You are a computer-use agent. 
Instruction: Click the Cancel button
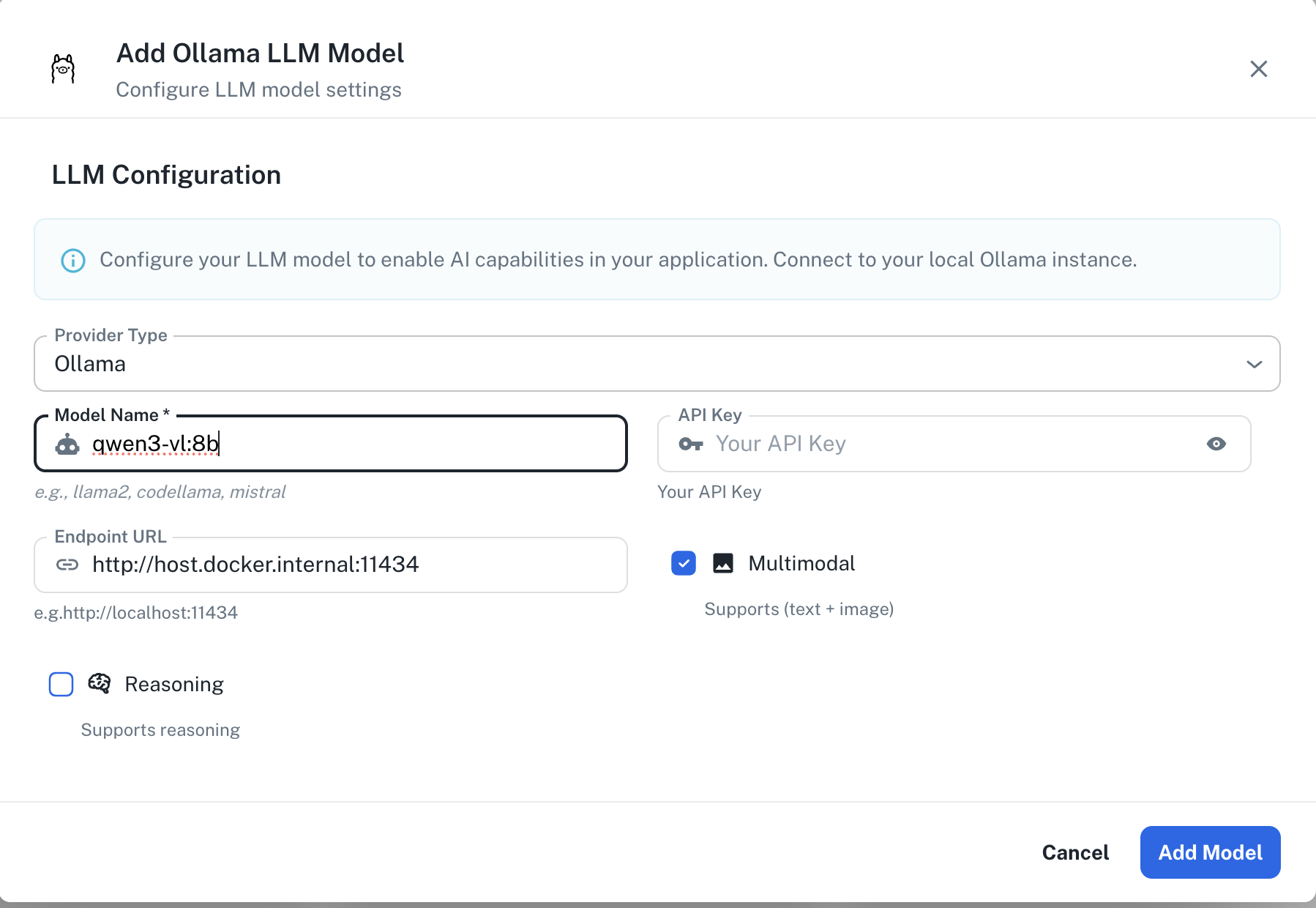[x=1075, y=852]
